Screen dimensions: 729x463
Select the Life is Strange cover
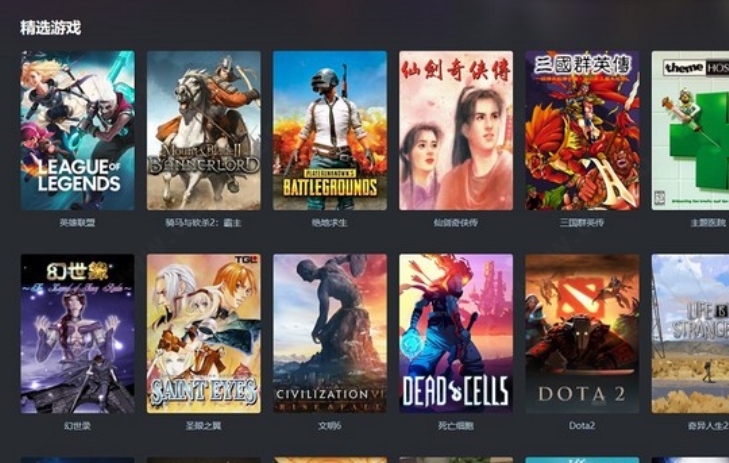(690, 333)
